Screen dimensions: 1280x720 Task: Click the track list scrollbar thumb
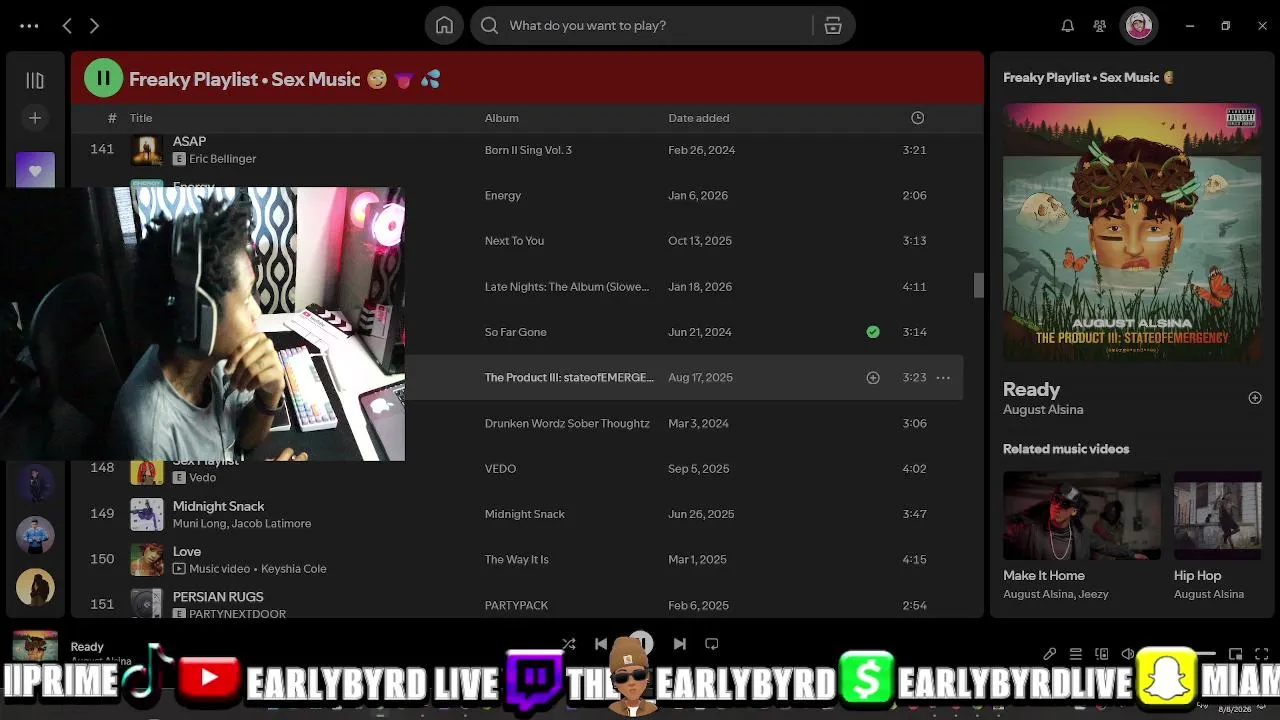click(979, 286)
